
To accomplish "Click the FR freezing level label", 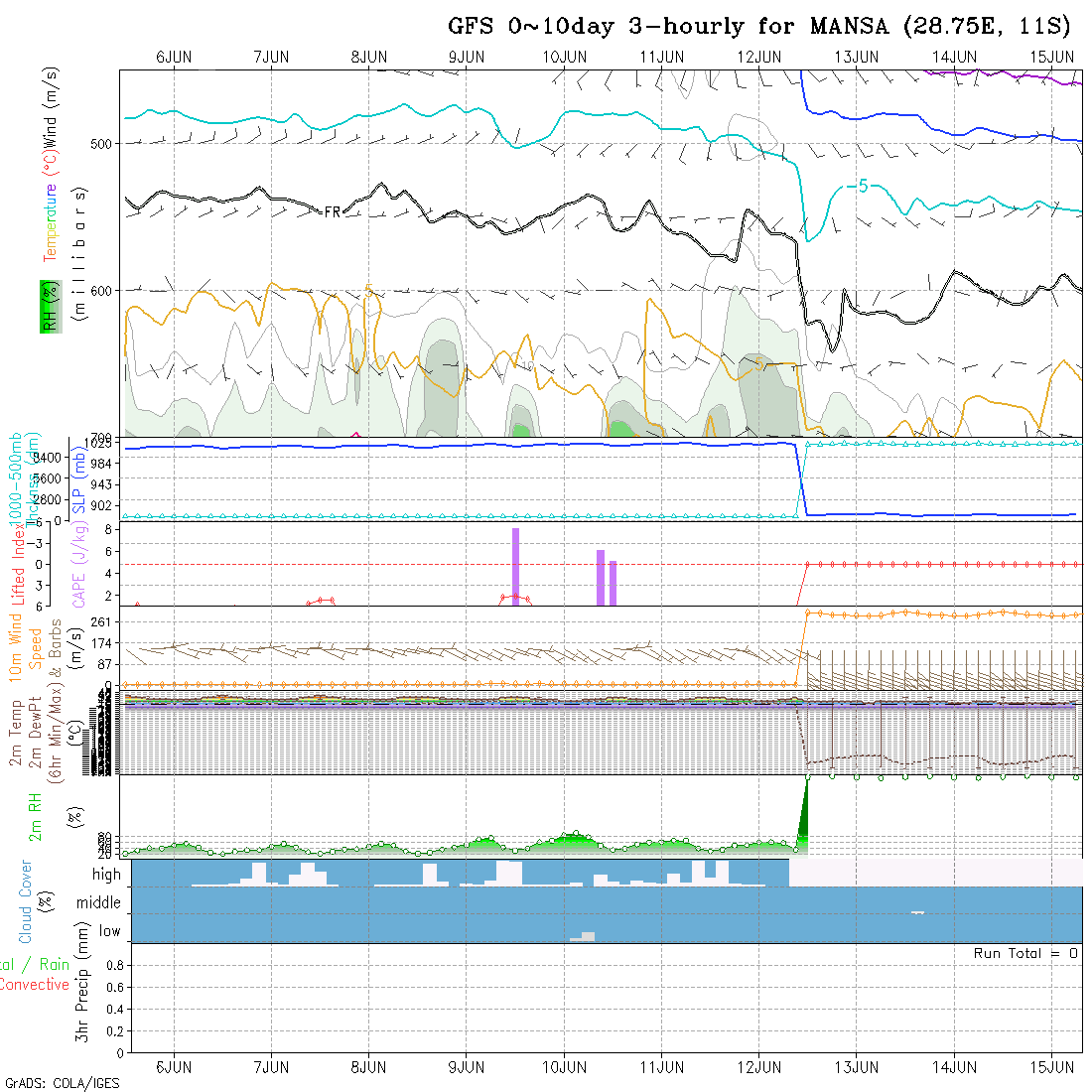I will click(x=333, y=211).
